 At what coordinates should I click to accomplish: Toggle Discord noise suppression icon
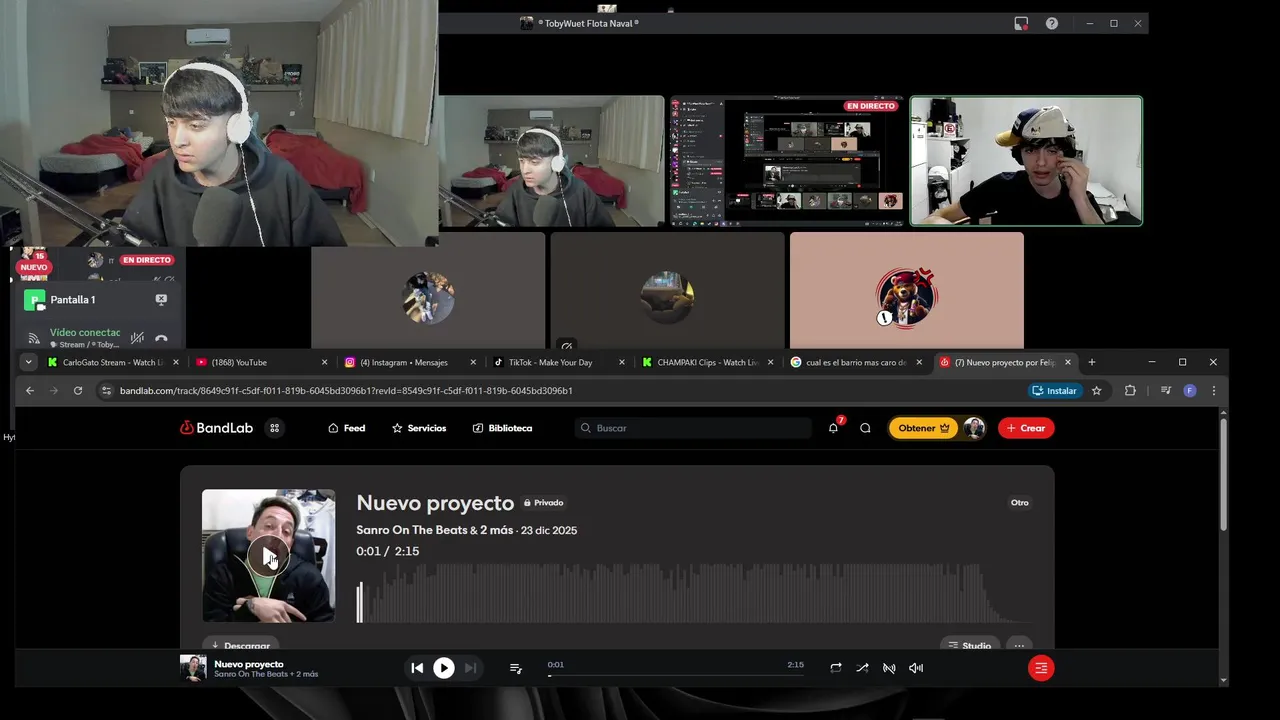(137, 339)
